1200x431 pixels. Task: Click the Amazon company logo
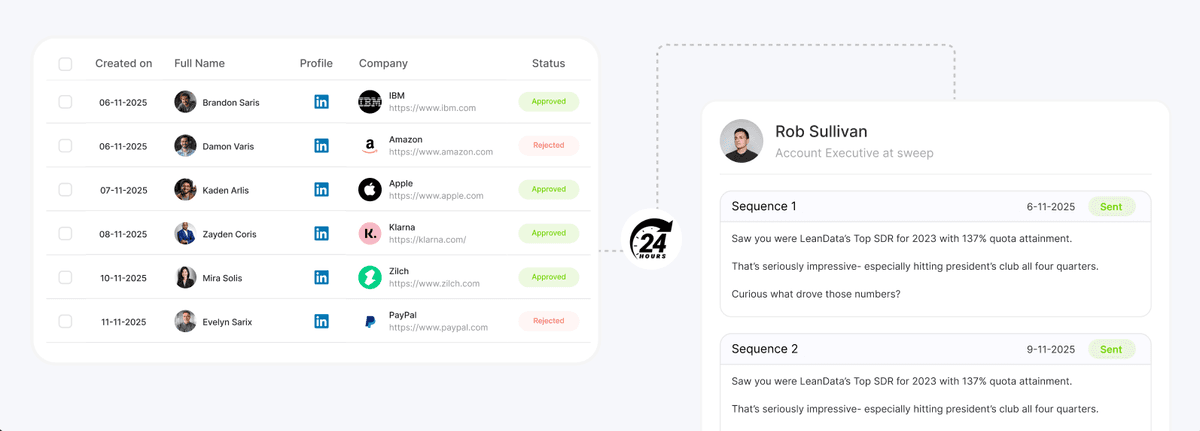(370, 146)
